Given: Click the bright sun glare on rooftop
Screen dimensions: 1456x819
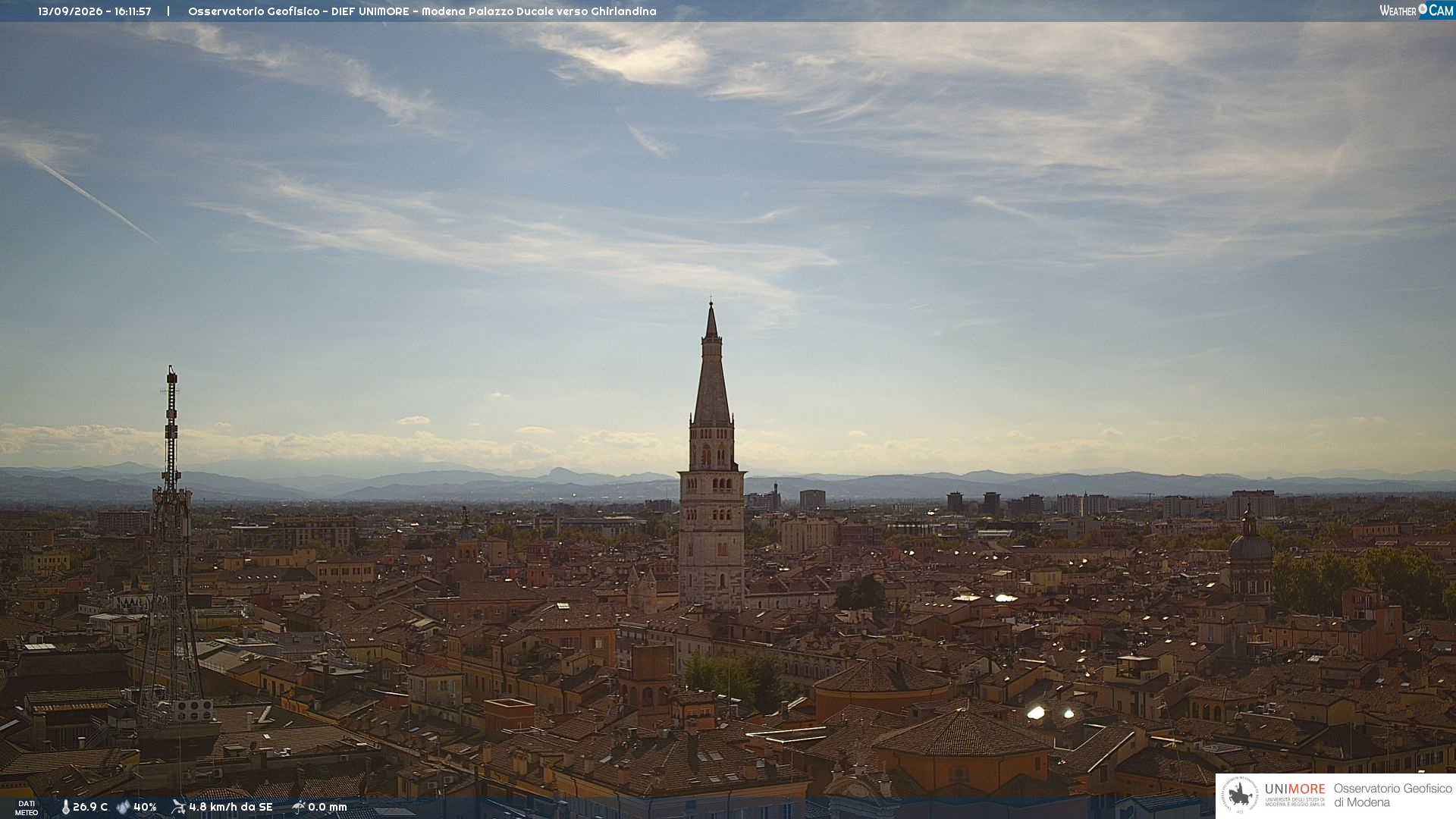Looking at the screenshot, I should click(x=1036, y=712).
